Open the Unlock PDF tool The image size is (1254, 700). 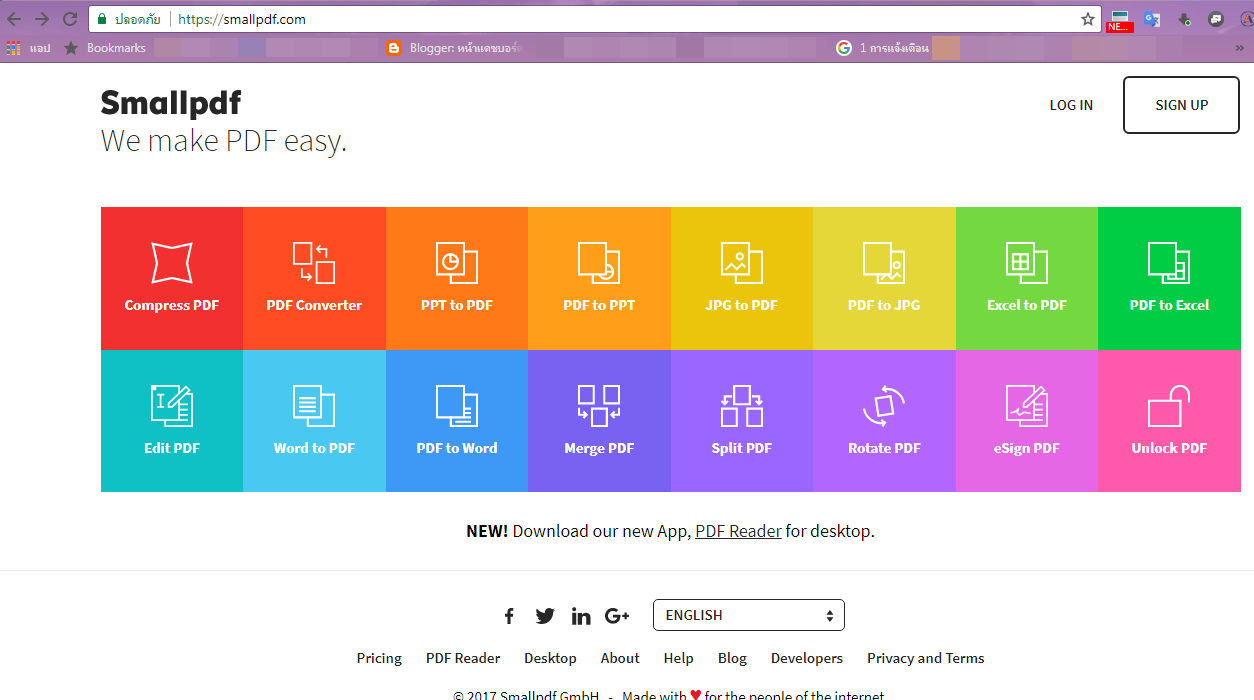point(1169,420)
